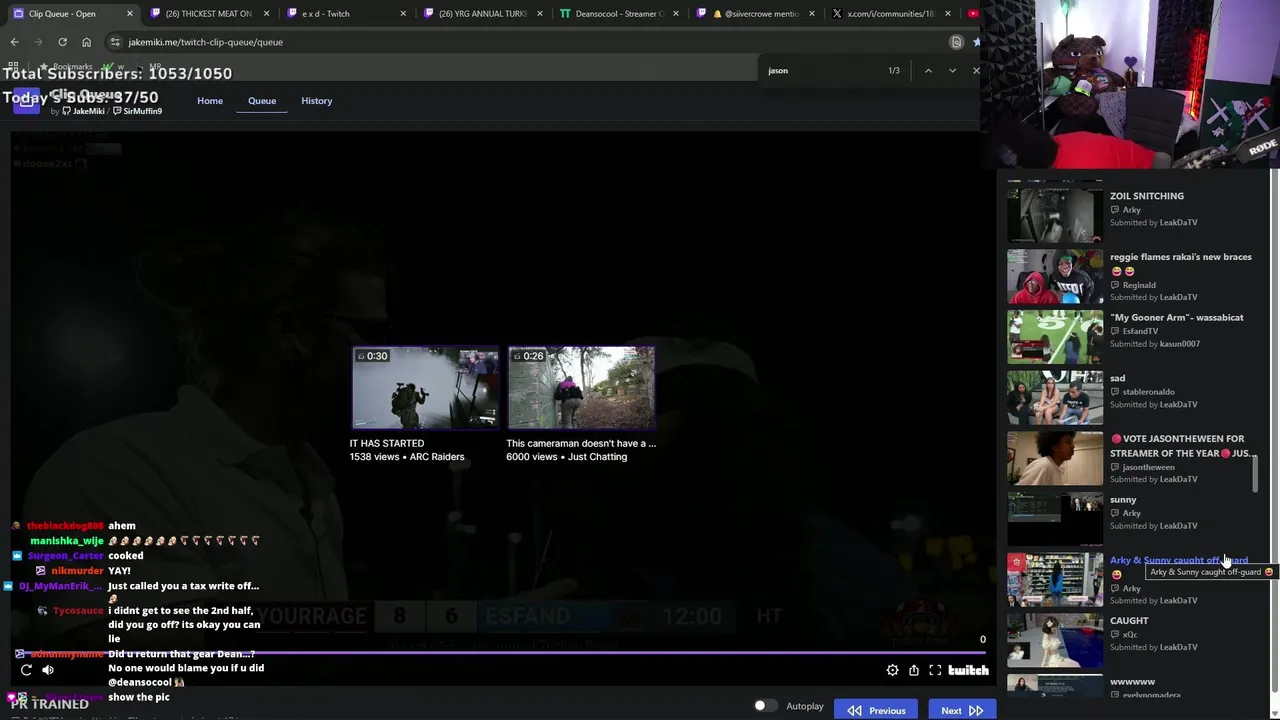1280x720 pixels.
Task: Select 'VOTE JASONTHEWEEN FOR STREAMER OF THE YEAR' clip
Action: 1182,446
